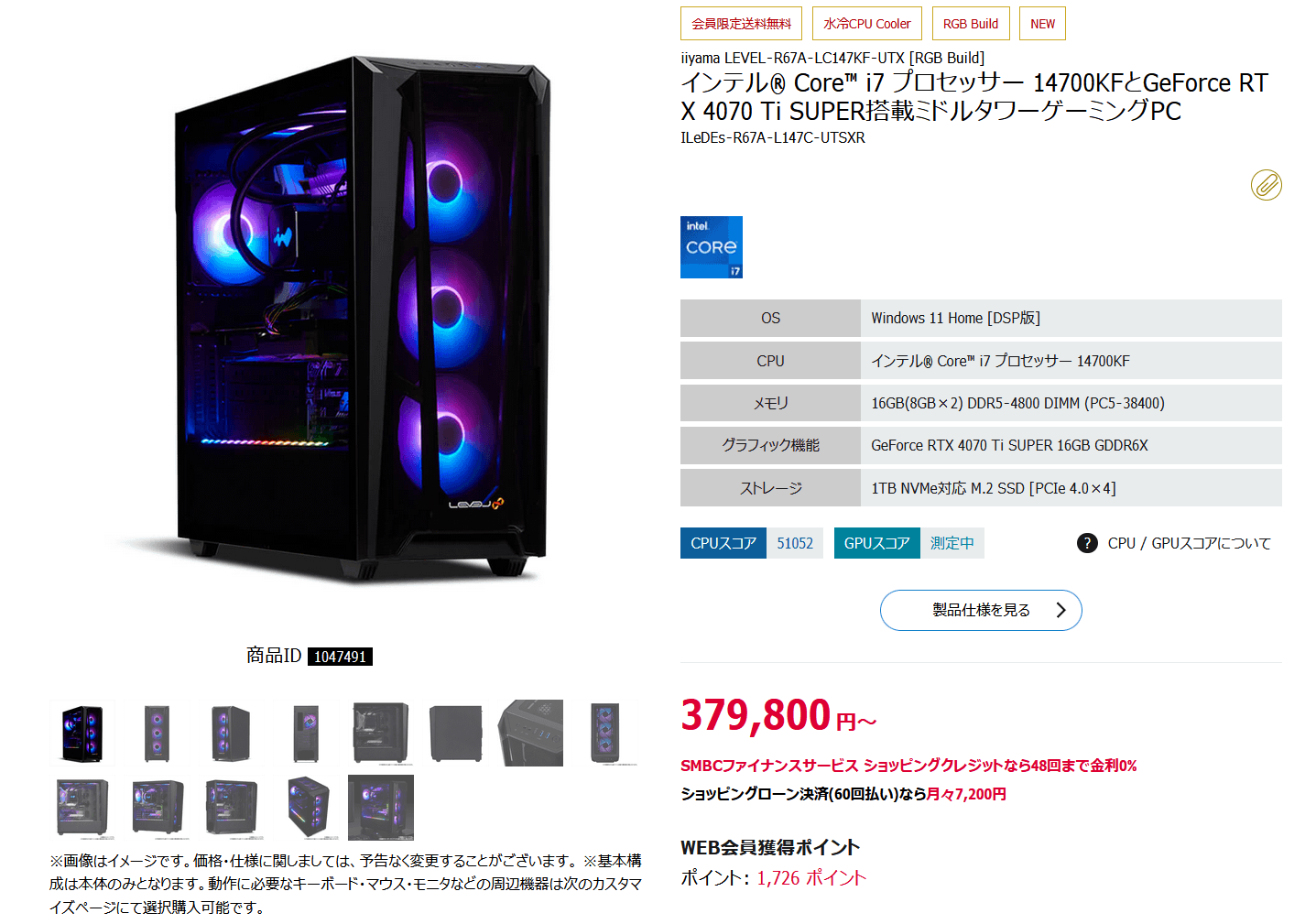The height and width of the screenshot is (924, 1316).
Task: Select the last thumbnail in the second row
Action: (381, 808)
